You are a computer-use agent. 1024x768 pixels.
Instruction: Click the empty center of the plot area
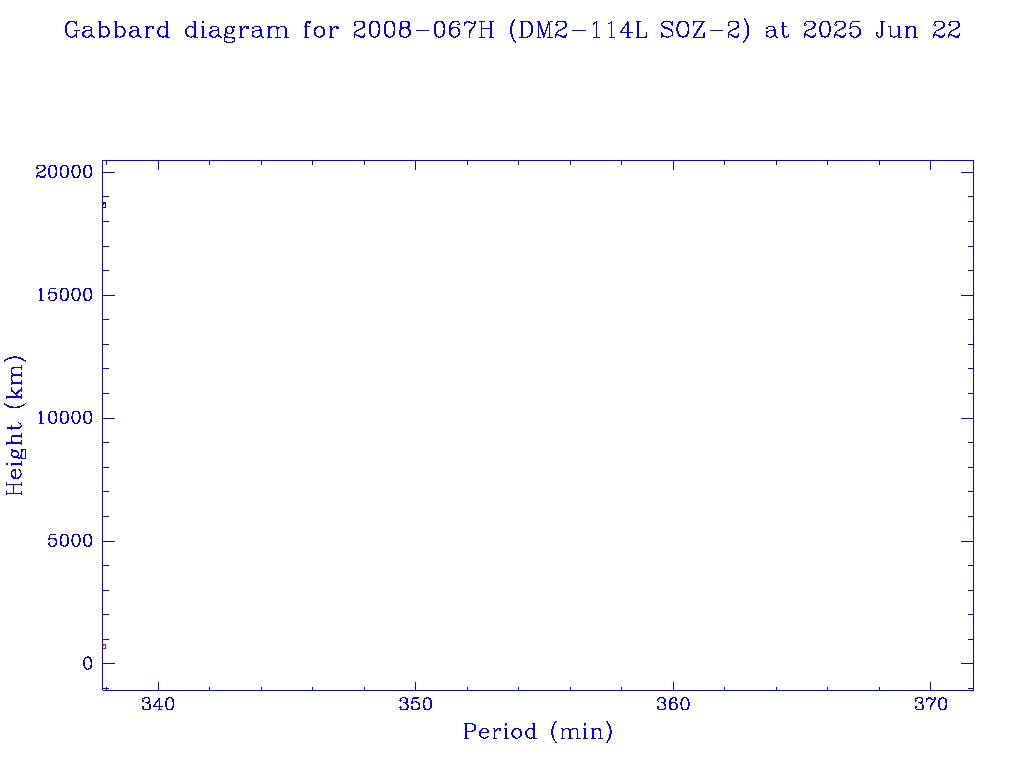[537, 425]
